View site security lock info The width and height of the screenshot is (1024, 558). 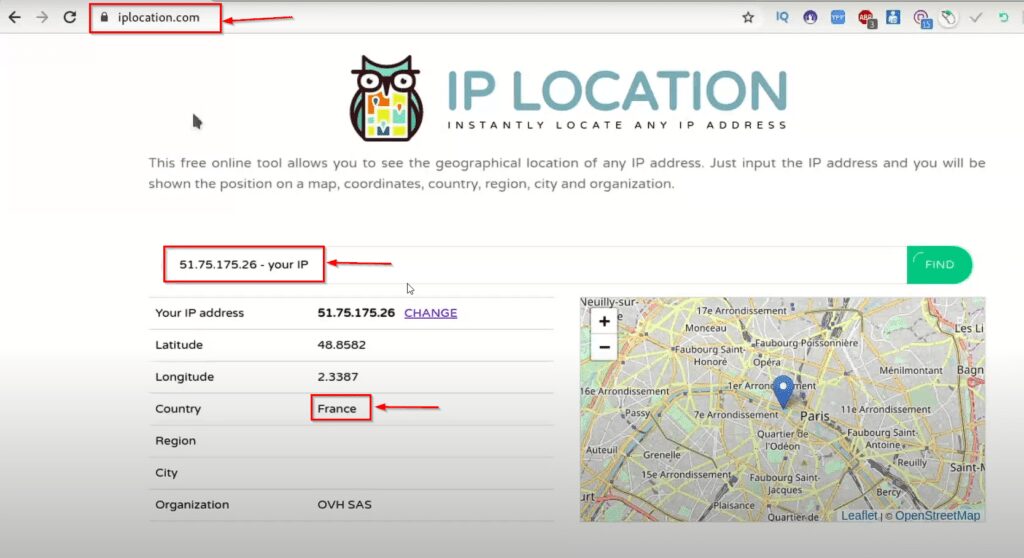104,18
